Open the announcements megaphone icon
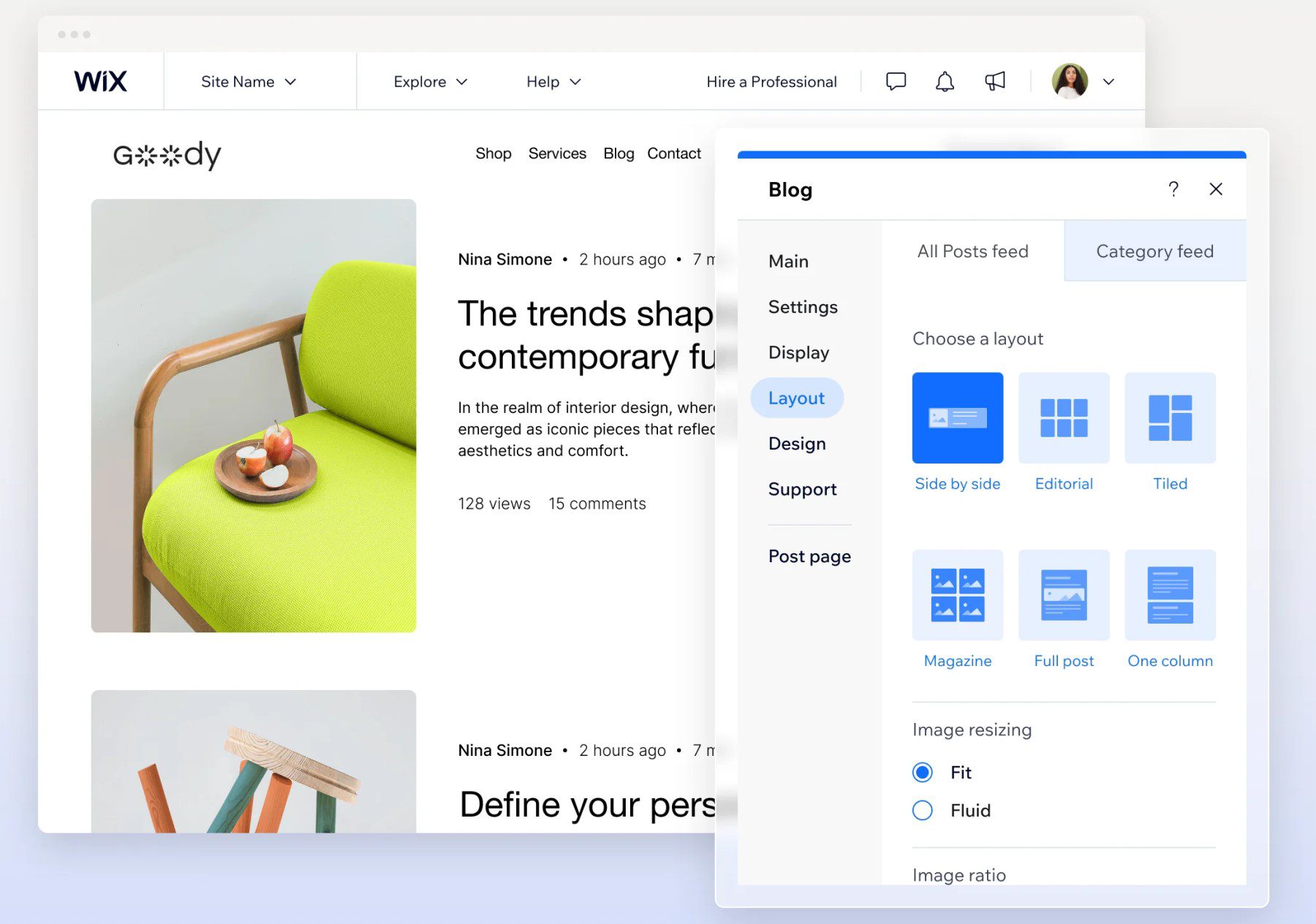This screenshot has width=1316, height=924. click(994, 81)
